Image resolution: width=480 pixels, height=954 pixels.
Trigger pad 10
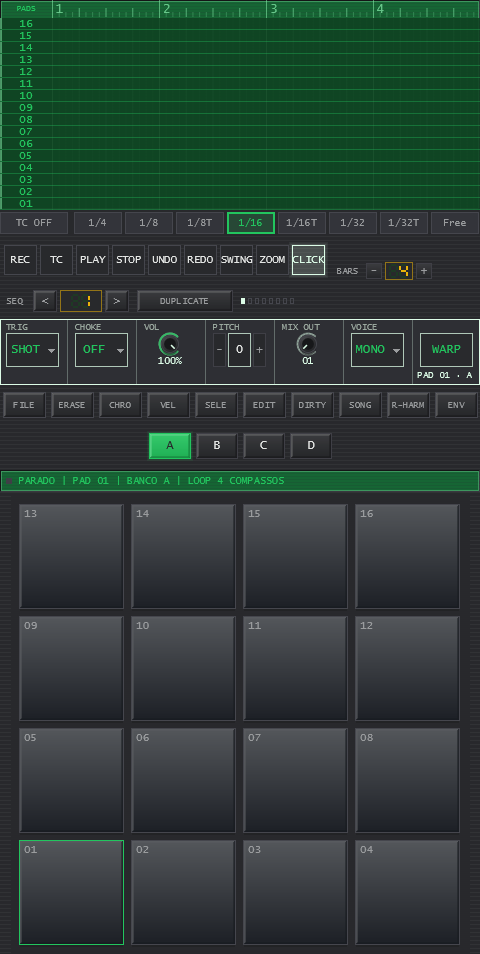[x=183, y=668]
